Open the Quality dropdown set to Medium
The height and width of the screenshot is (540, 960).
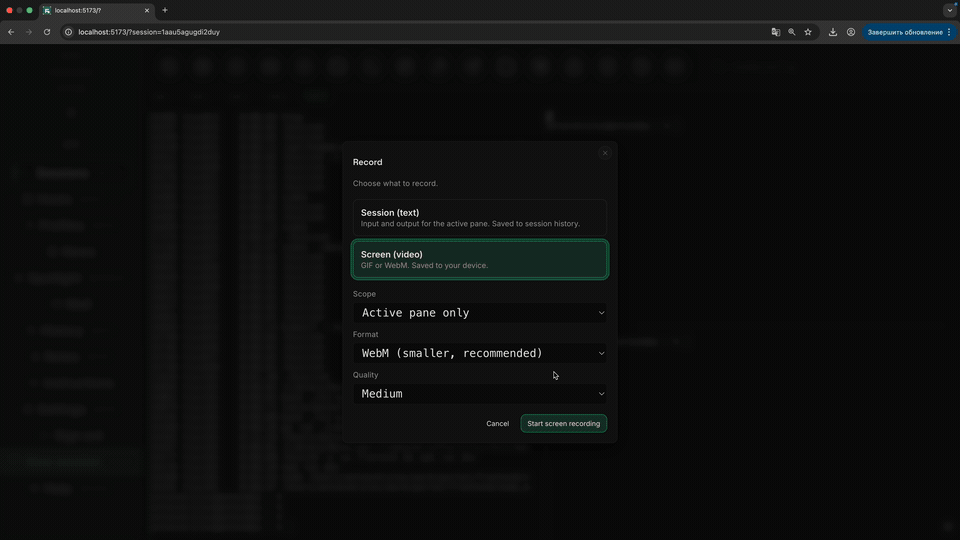point(479,394)
